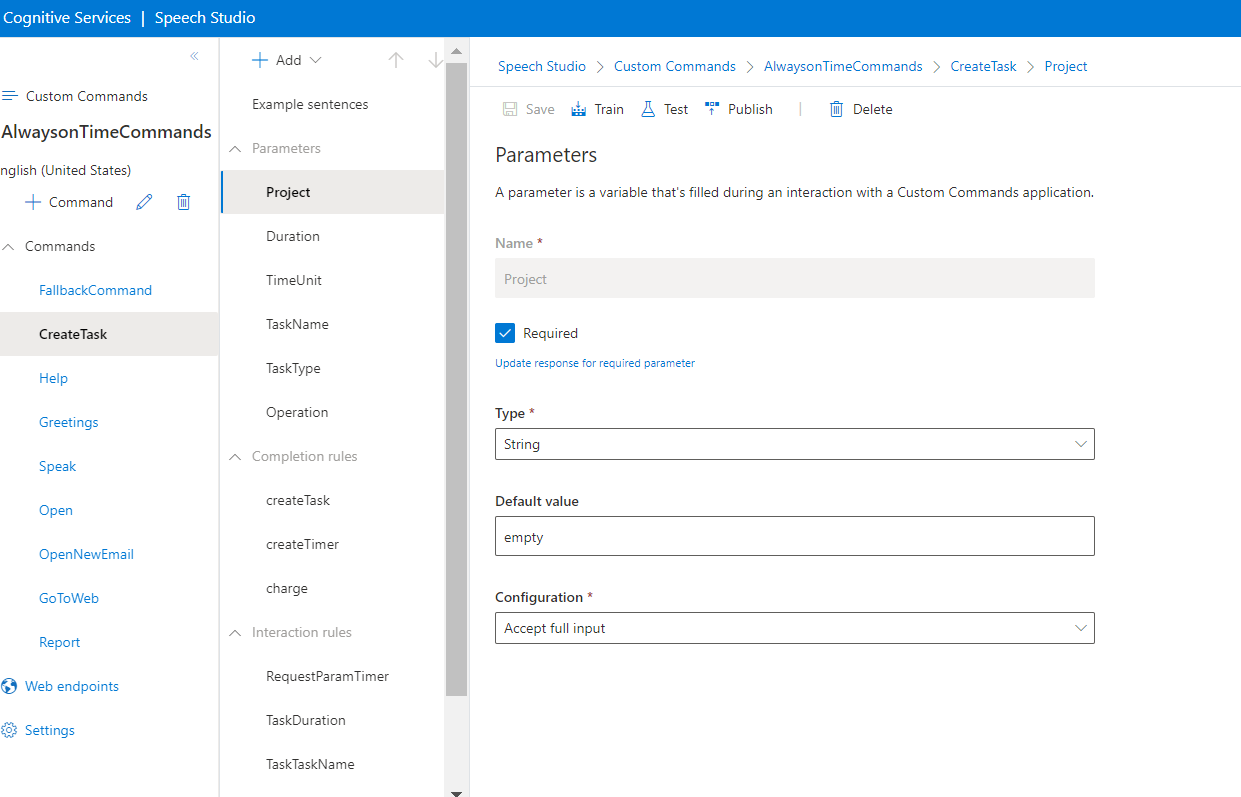This screenshot has width=1241, height=797.
Task: Open the Type dropdown showing String
Action: pos(794,443)
